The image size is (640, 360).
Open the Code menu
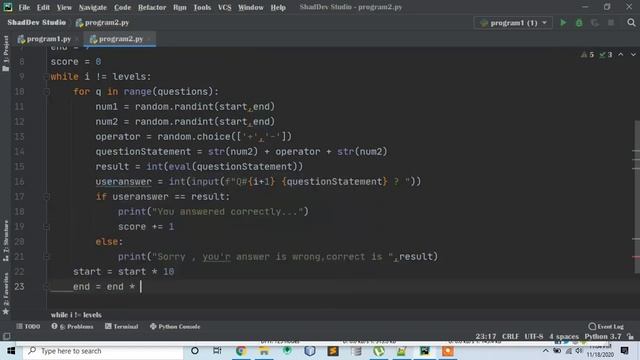click(122, 7)
